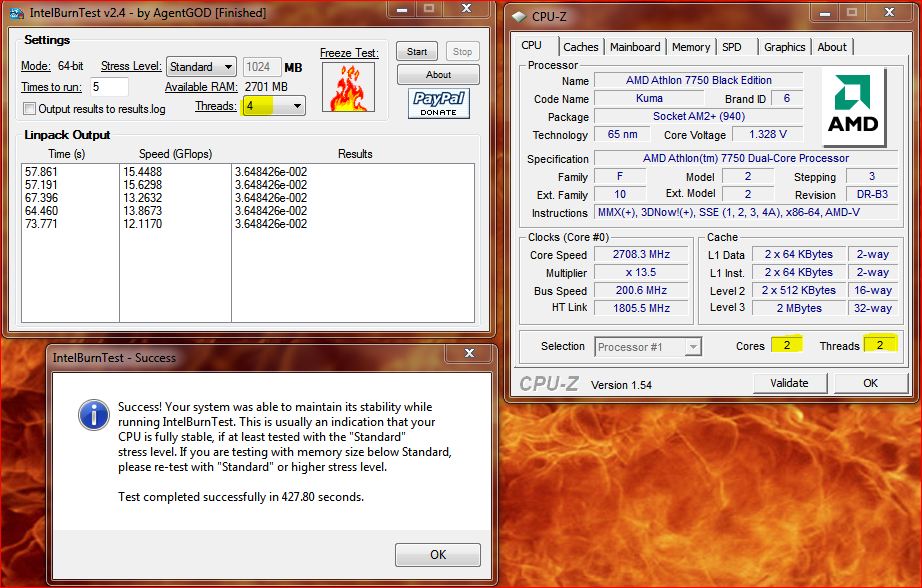Switch to the Graphics tab
This screenshot has height=588, width=922.
[x=784, y=47]
